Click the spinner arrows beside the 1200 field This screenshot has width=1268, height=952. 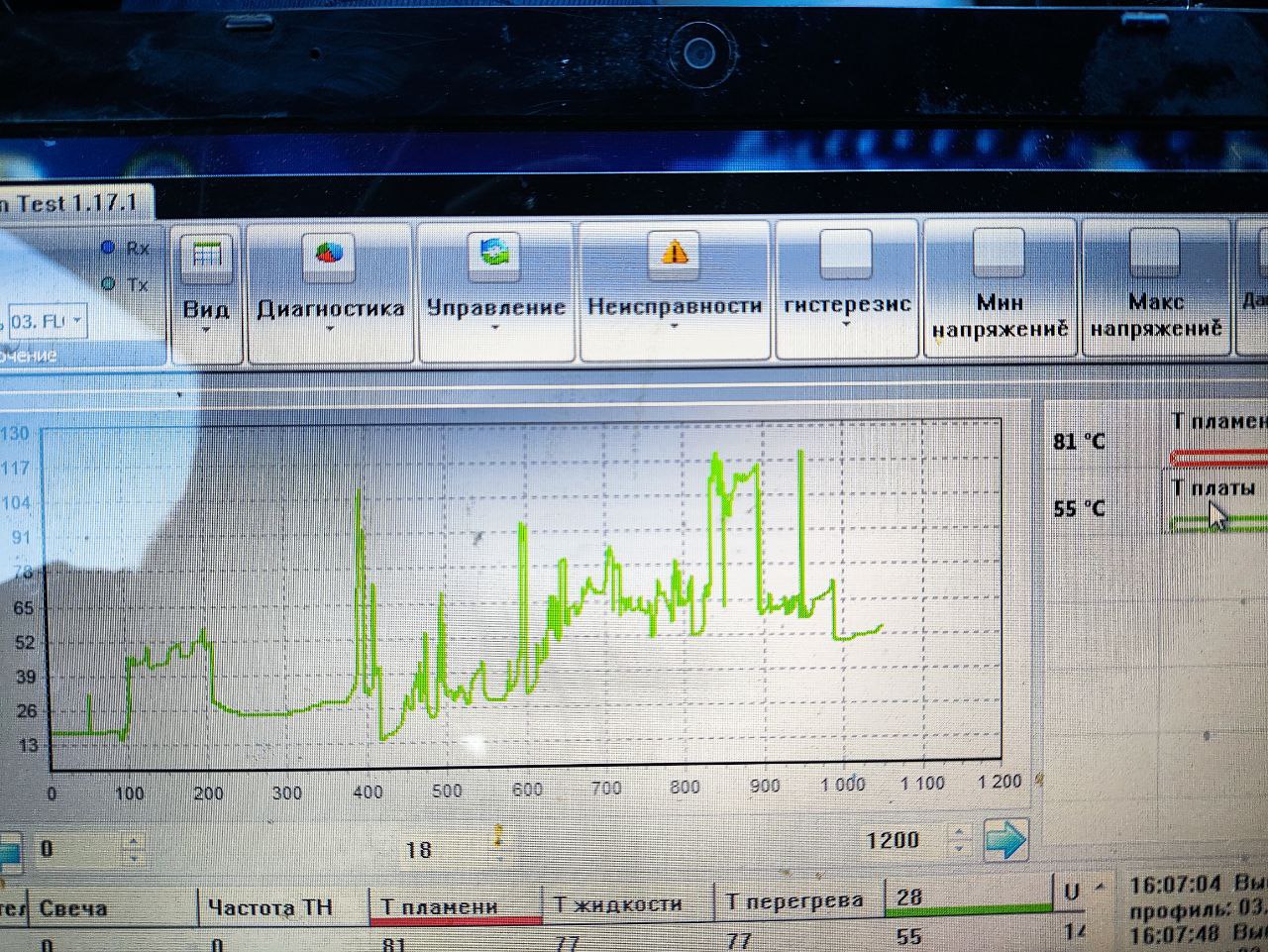click(x=959, y=841)
